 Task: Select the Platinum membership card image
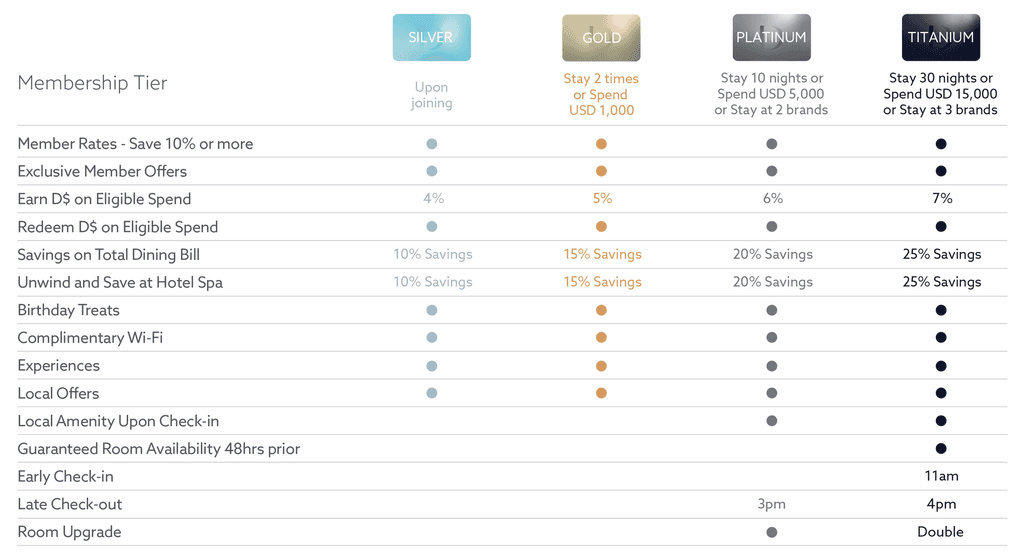click(x=771, y=37)
